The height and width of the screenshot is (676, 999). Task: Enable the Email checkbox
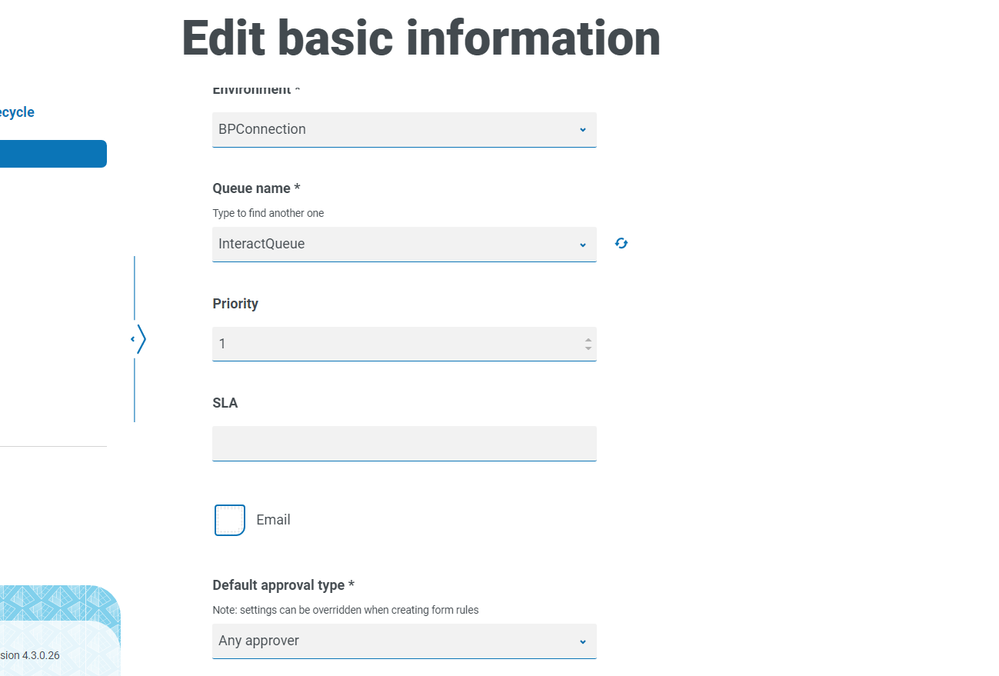(x=230, y=520)
